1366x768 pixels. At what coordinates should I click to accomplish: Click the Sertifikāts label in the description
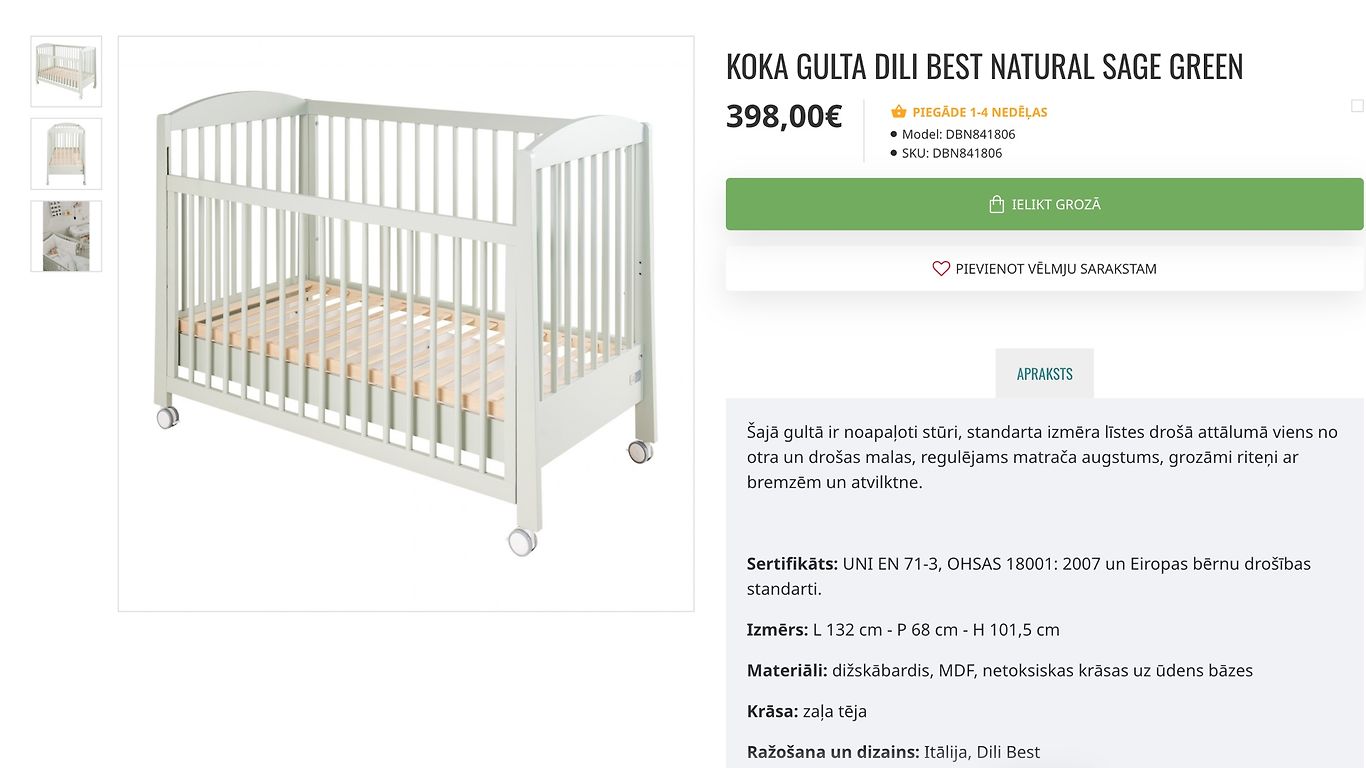tap(792, 564)
